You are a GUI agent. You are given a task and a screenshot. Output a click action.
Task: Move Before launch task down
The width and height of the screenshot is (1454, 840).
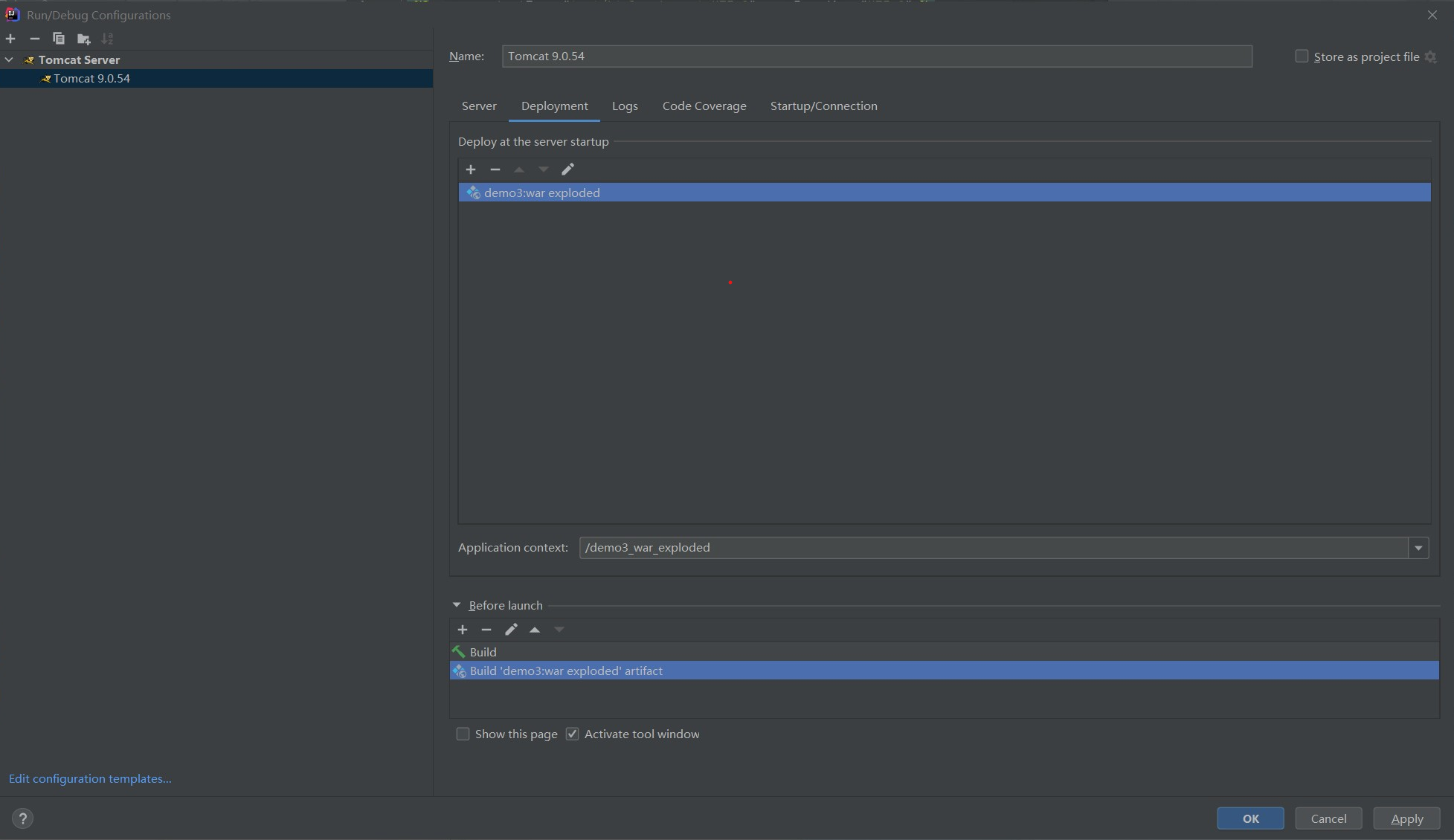click(559, 630)
